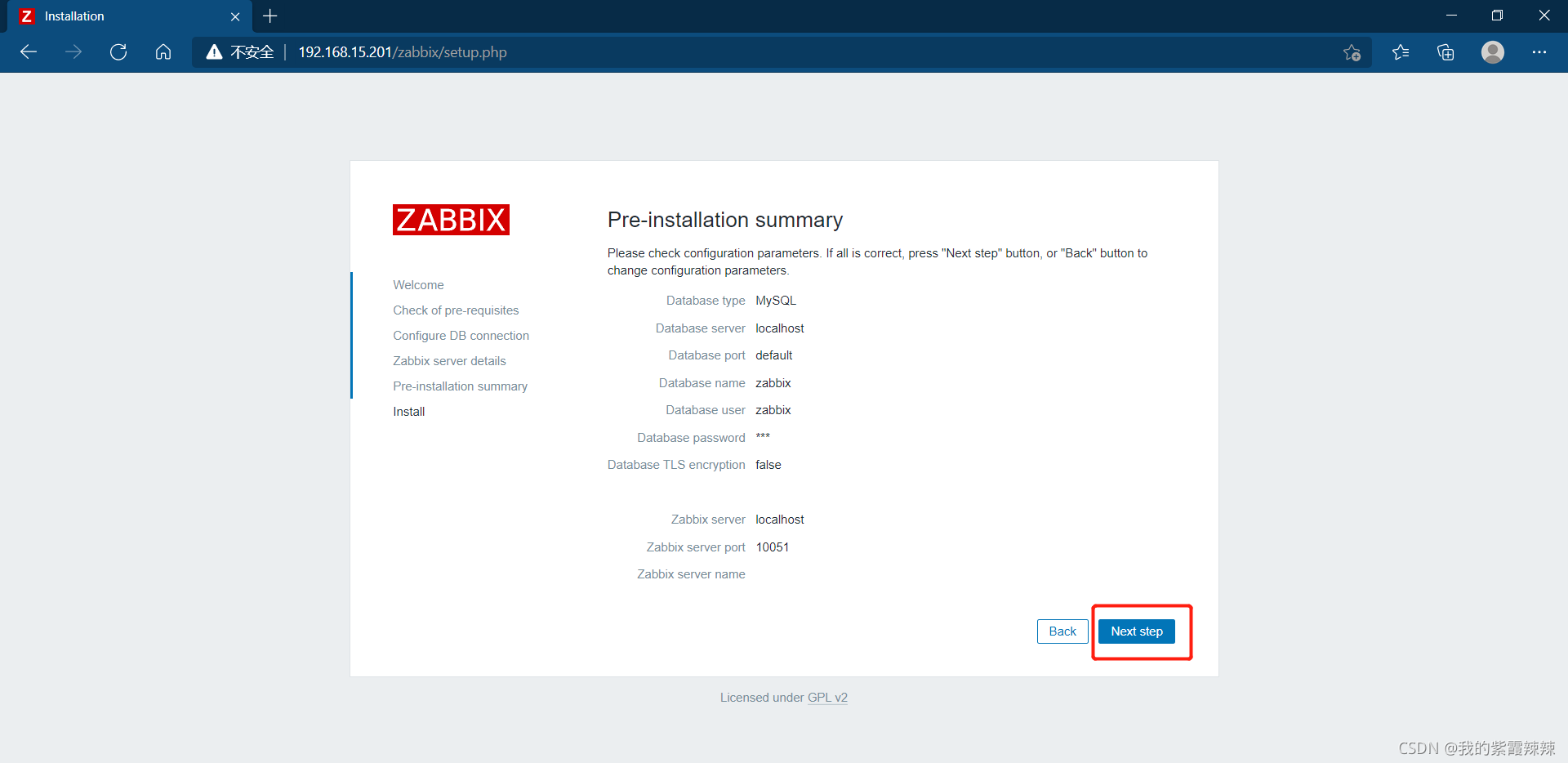Click the Database password masked value
Viewport: 1568px width, 763px height.
pos(763,437)
